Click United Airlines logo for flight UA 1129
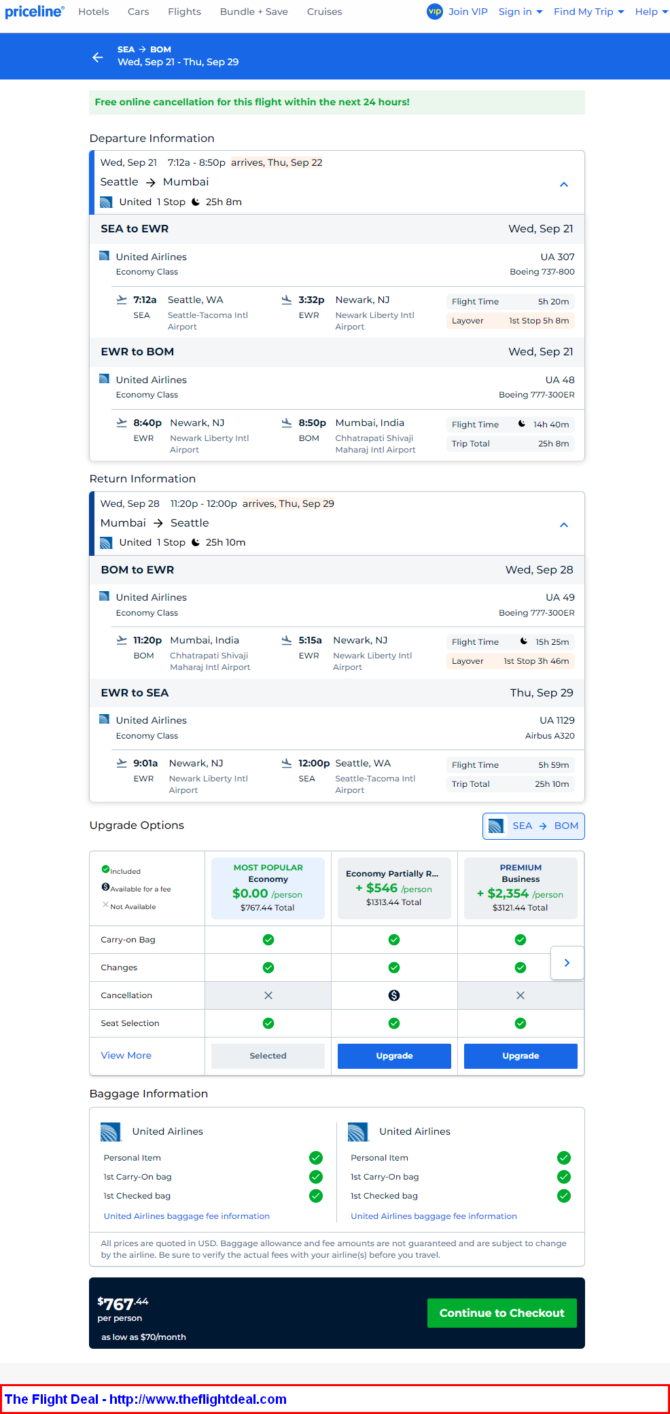Viewport: 670px width, 1414px height. click(x=104, y=719)
